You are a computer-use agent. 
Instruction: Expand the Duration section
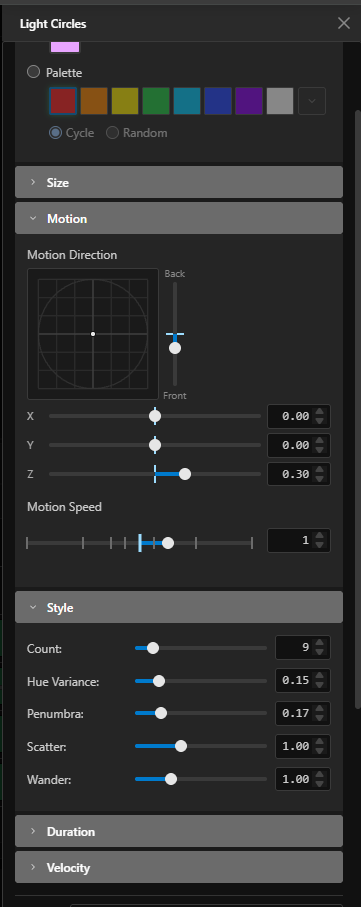(x=179, y=831)
